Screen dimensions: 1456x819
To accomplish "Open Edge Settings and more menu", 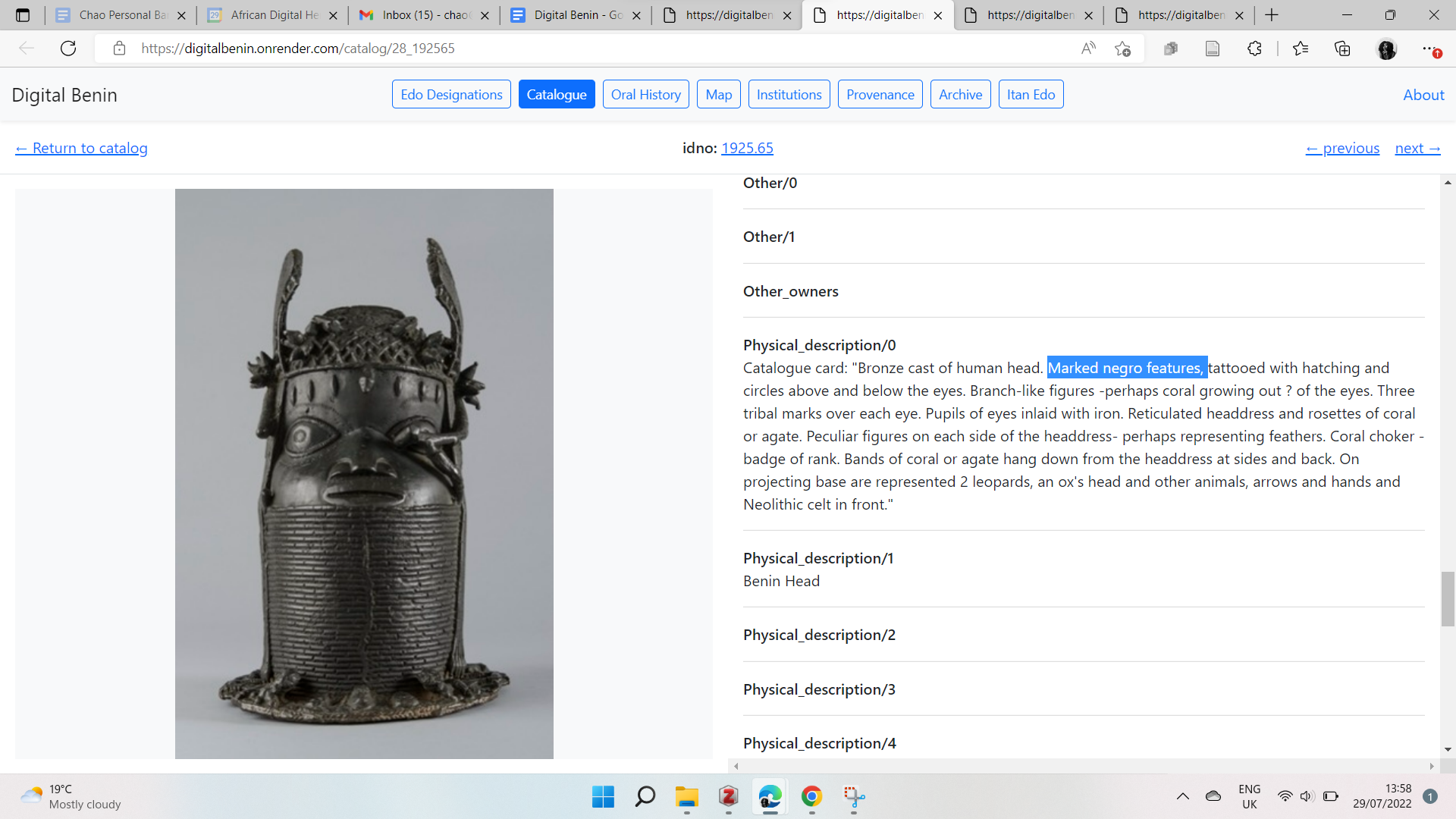I will (x=1429, y=49).
